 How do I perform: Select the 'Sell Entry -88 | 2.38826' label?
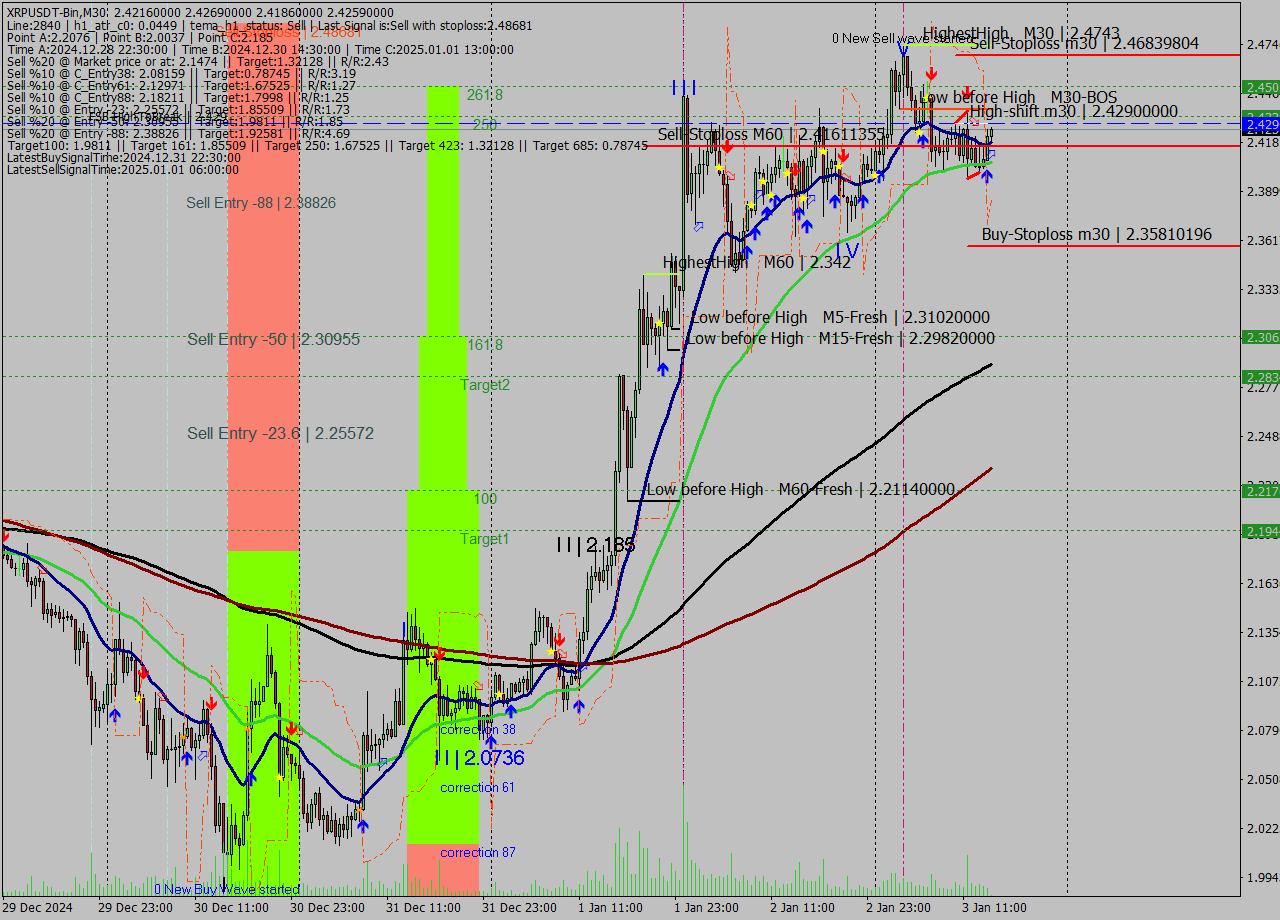261,203
